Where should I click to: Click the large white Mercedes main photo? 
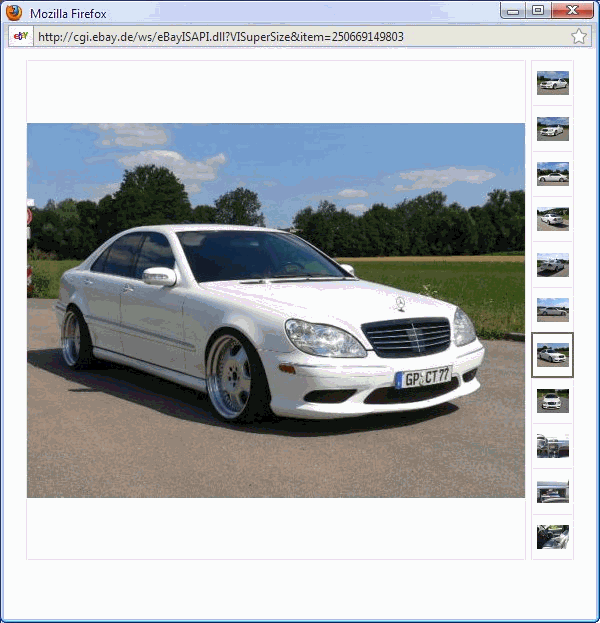(x=276, y=310)
